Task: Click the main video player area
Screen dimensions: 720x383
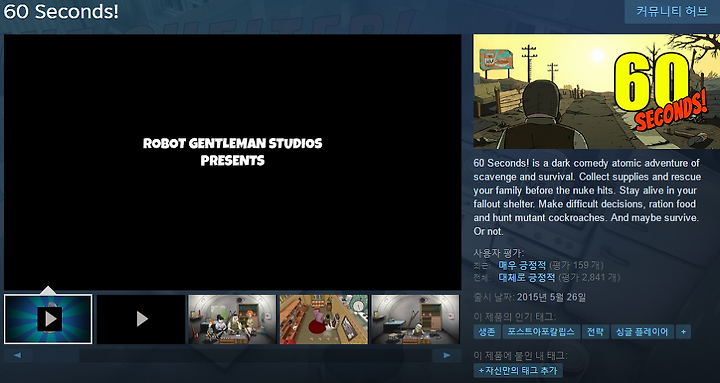Action: click(x=232, y=162)
